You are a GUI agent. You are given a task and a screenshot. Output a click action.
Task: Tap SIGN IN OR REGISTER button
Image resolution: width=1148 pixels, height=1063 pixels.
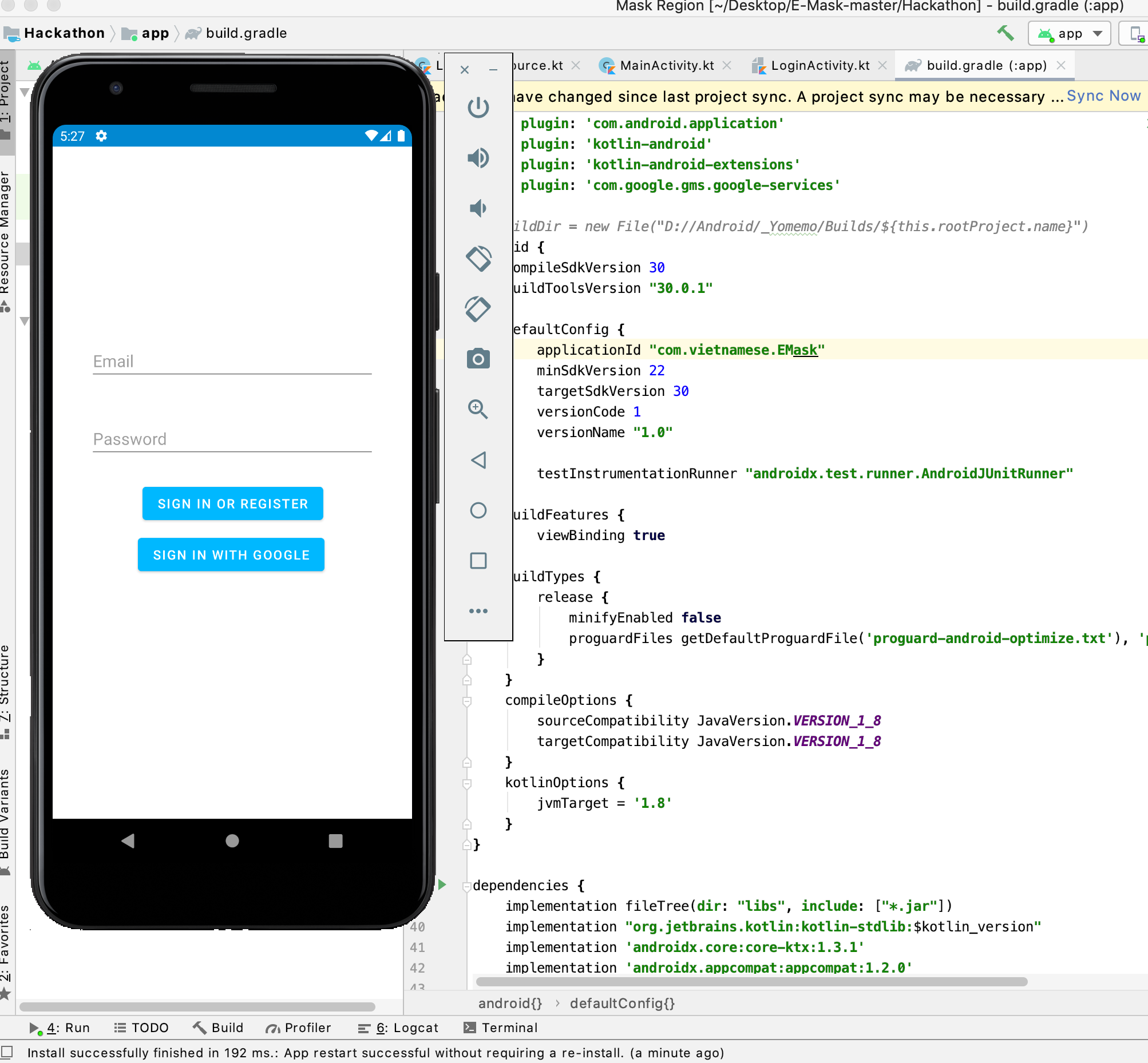pos(232,503)
